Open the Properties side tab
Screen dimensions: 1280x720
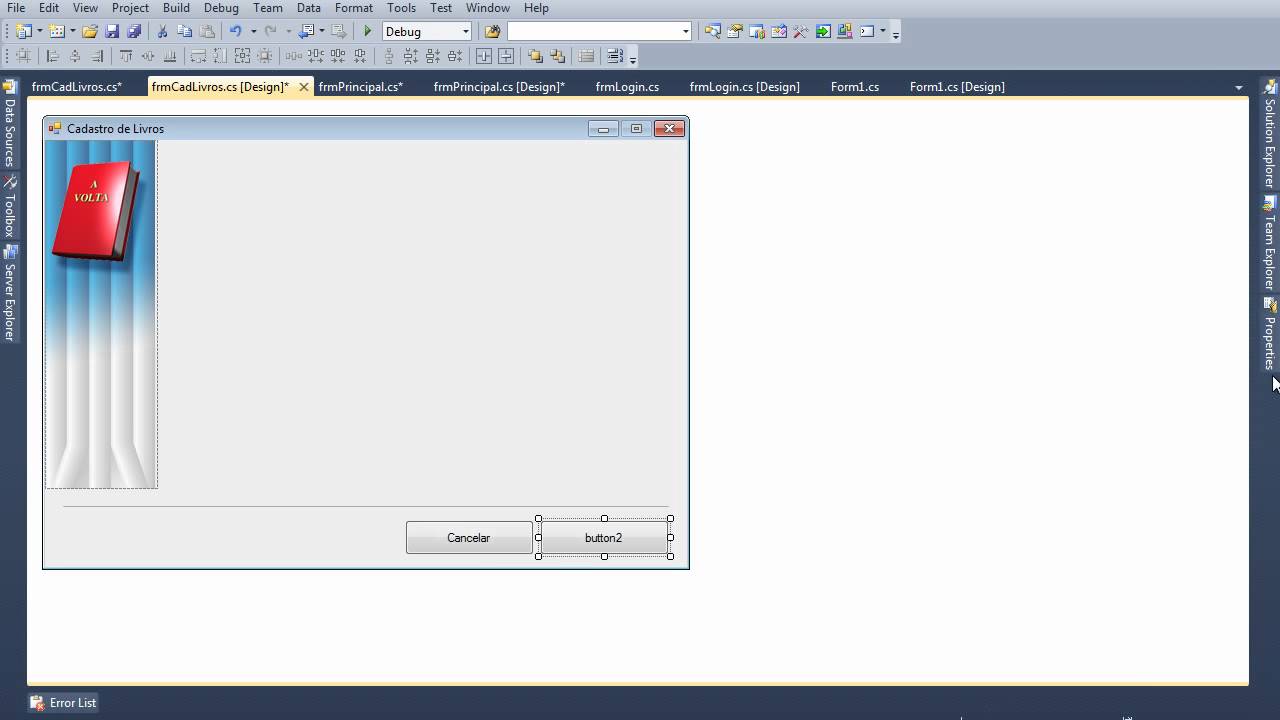[1270, 334]
